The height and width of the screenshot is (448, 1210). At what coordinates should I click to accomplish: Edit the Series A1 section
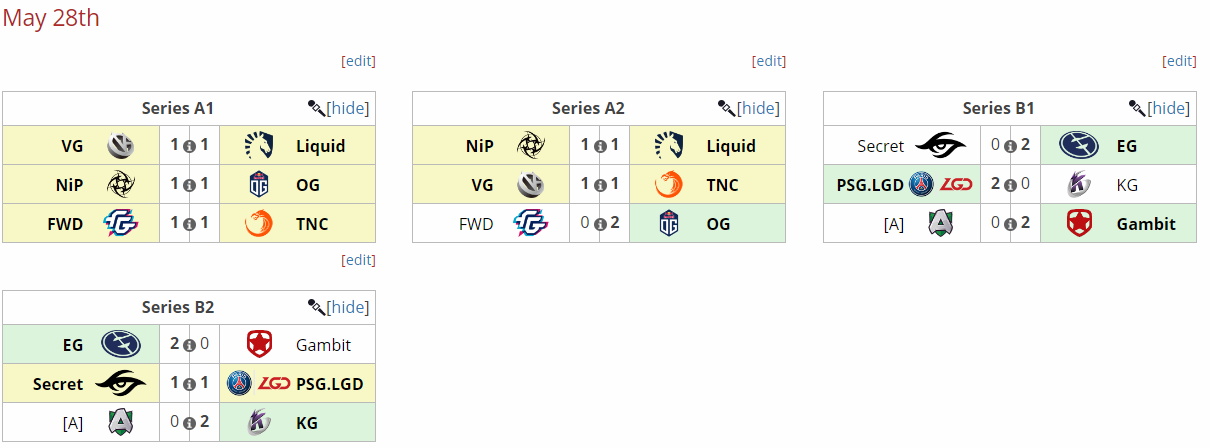pos(358,61)
